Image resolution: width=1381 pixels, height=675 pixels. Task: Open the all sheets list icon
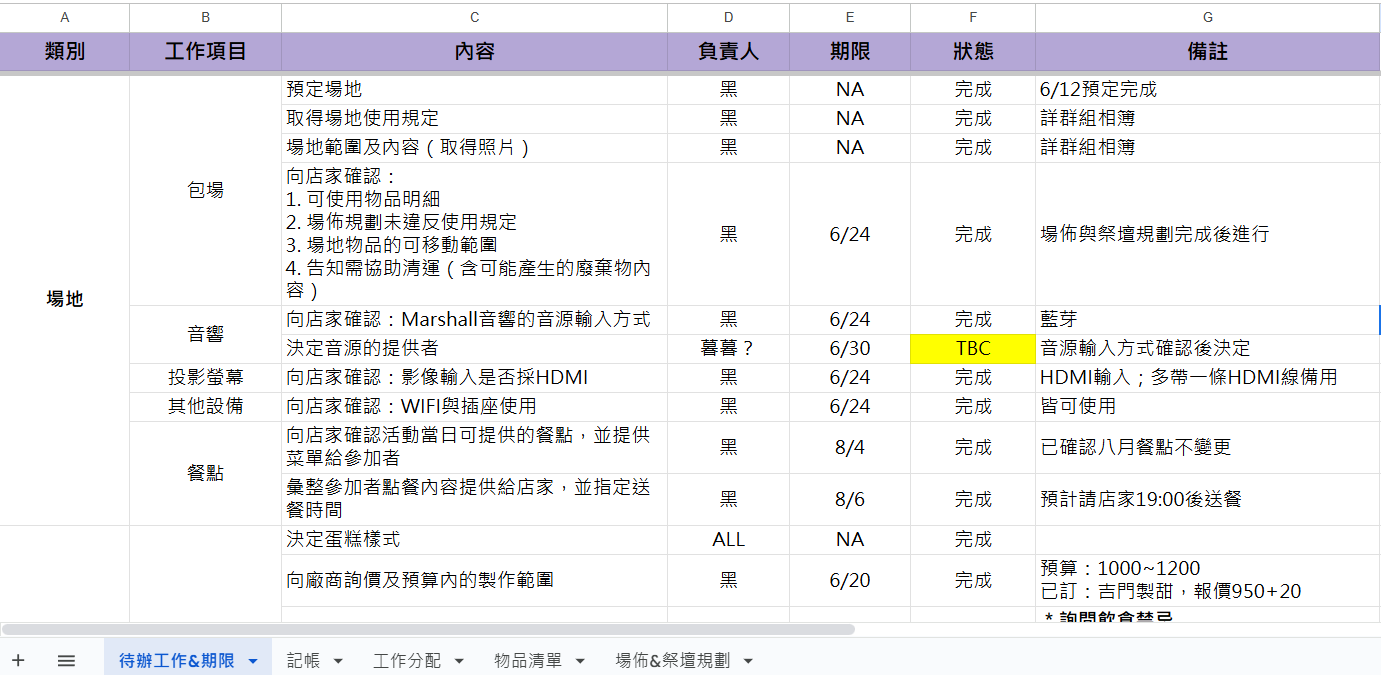click(x=66, y=661)
